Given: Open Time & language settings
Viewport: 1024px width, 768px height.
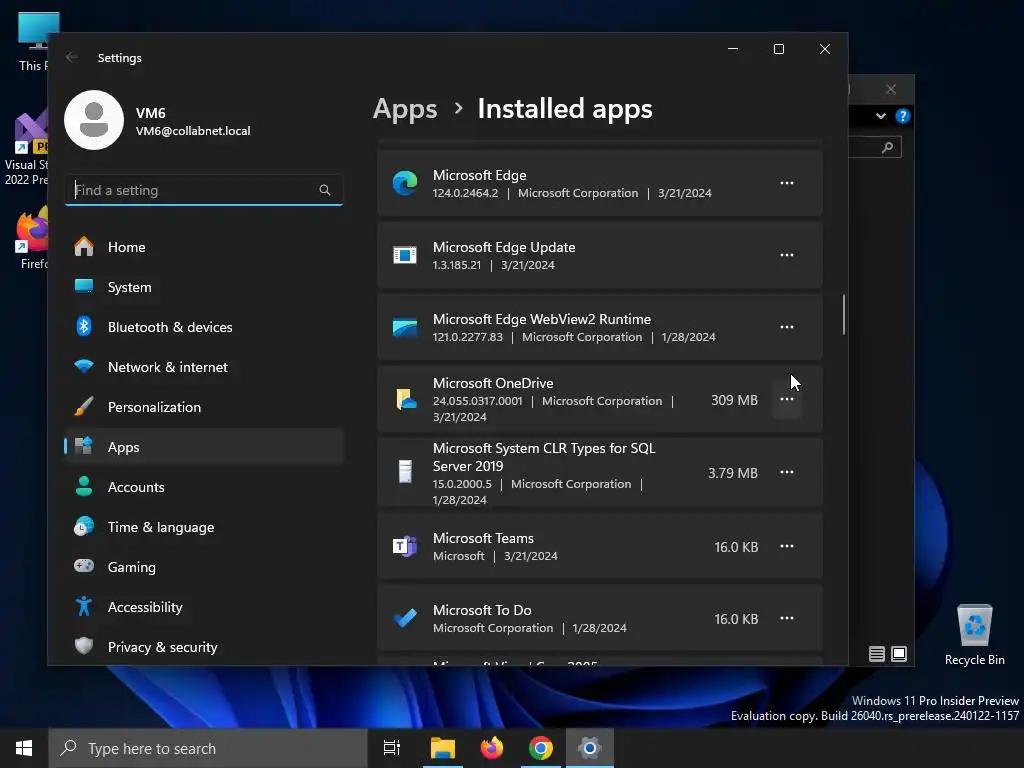Looking at the screenshot, I should point(204,527).
